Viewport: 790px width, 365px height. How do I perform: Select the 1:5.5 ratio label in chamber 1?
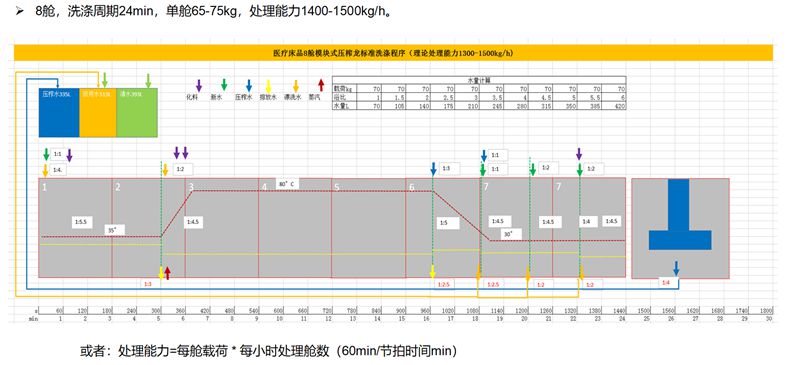point(81,221)
